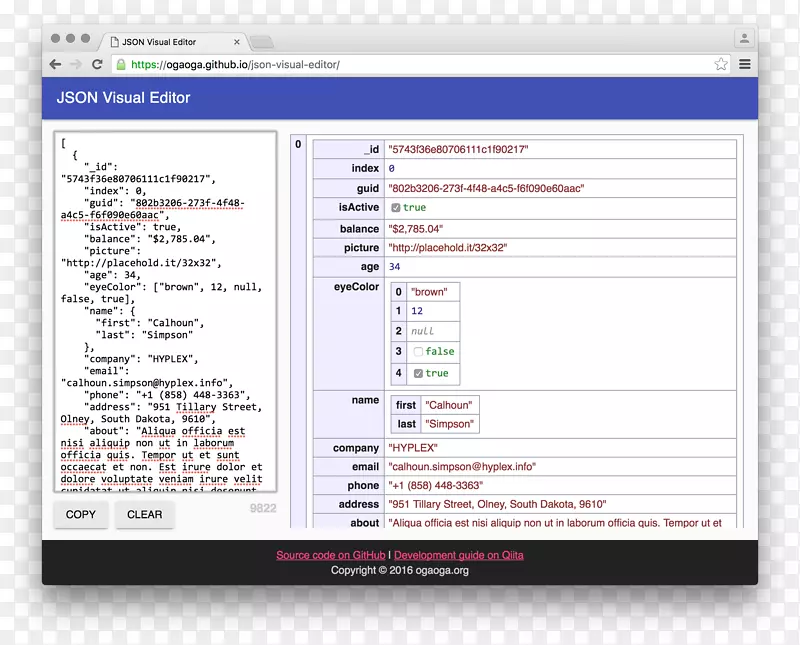The width and height of the screenshot is (800, 645).
Task: Open Source code on GitHub link
Action: 330,555
